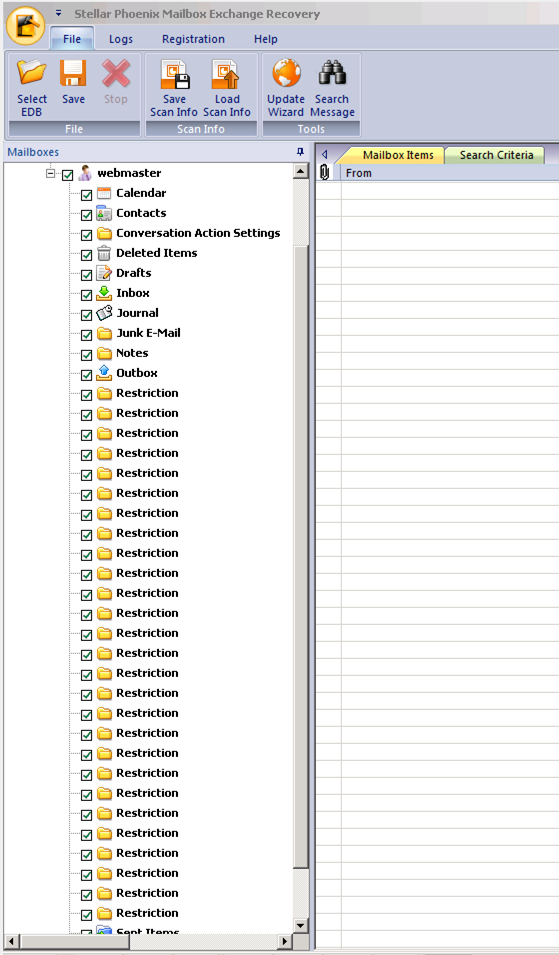559x955 pixels.
Task: Open the File ribbon tab
Action: pos(72,39)
